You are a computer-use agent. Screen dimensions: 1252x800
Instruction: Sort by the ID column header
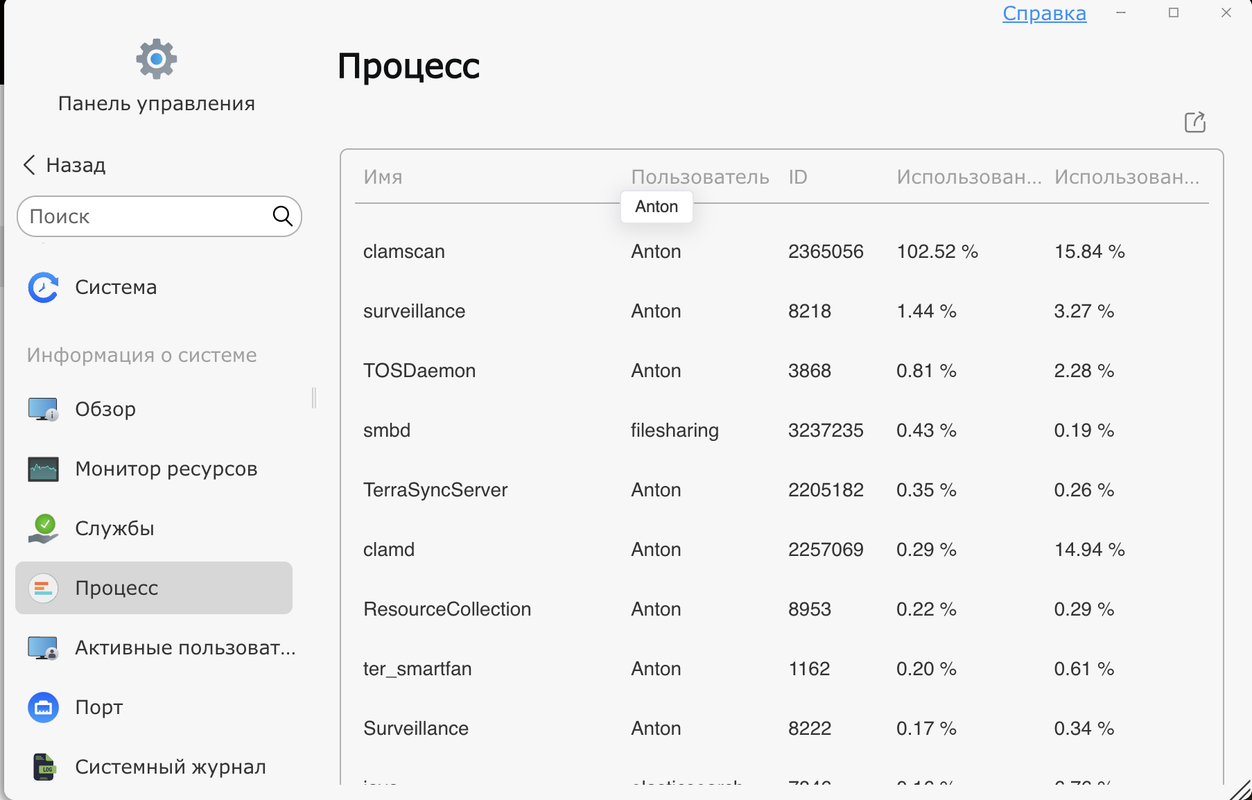[x=798, y=177]
